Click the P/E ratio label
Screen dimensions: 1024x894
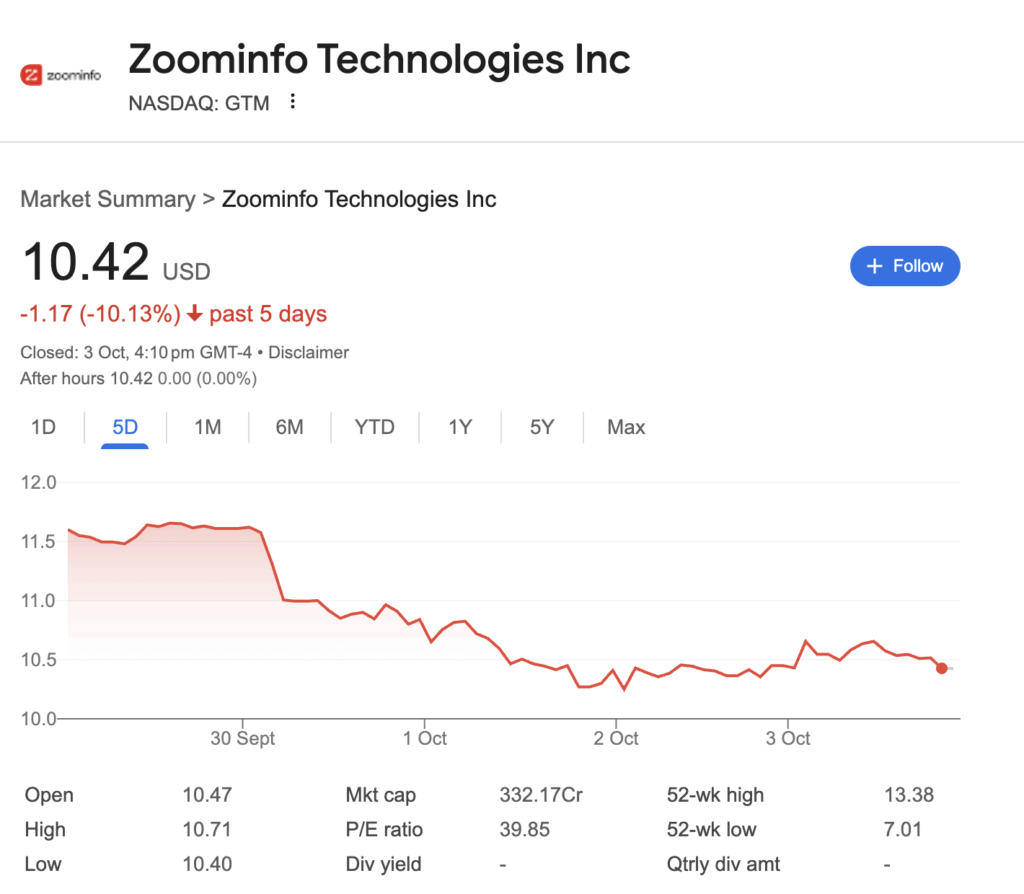[x=384, y=830]
